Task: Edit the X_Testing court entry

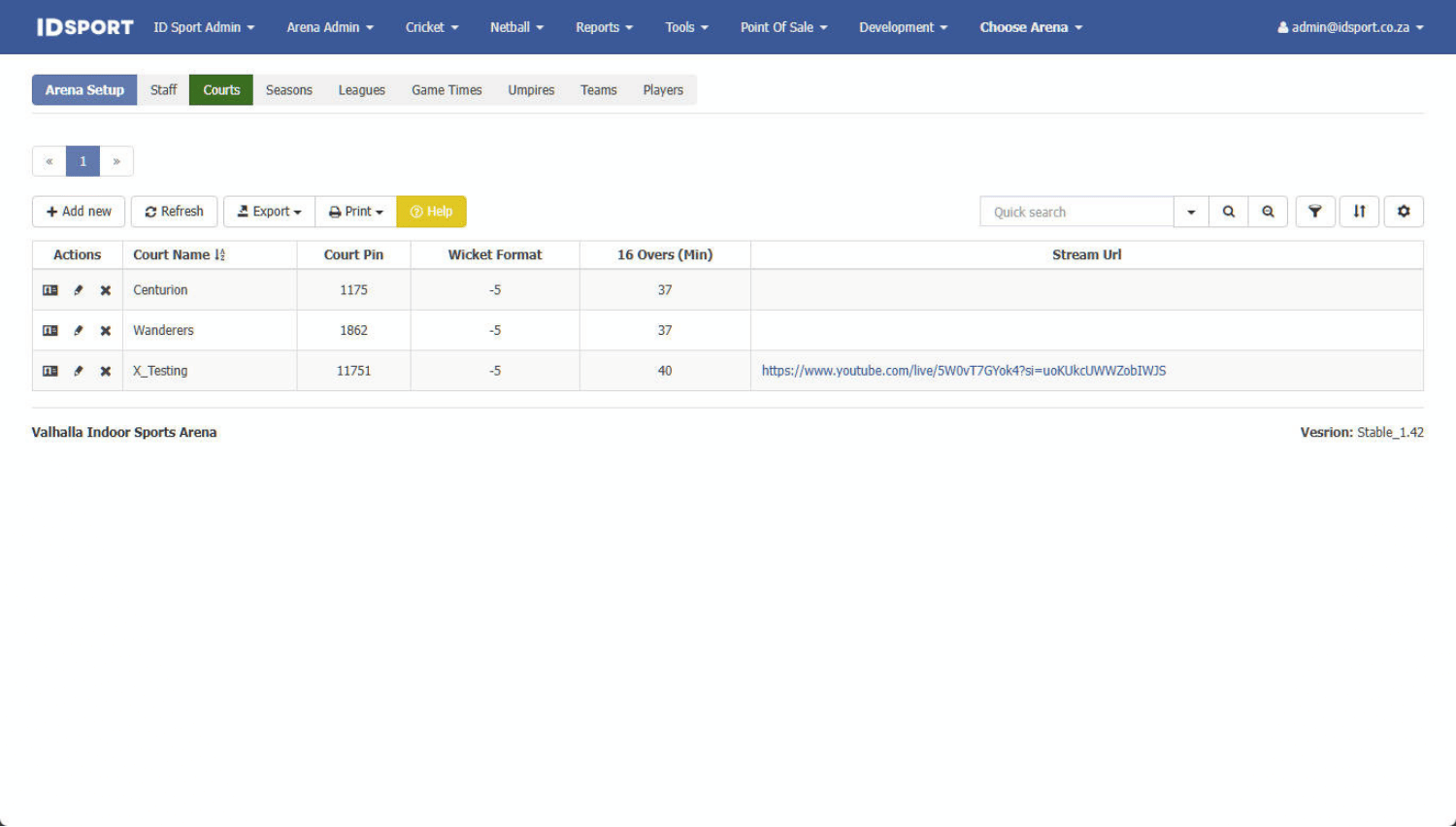Action: (x=79, y=371)
